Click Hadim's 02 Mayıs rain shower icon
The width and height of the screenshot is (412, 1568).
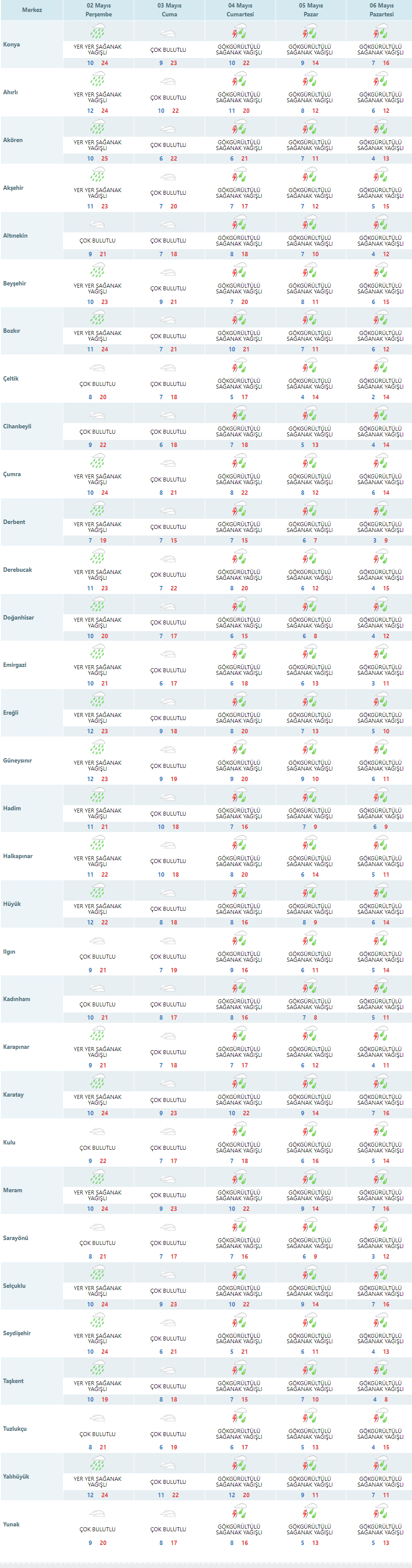click(x=97, y=795)
